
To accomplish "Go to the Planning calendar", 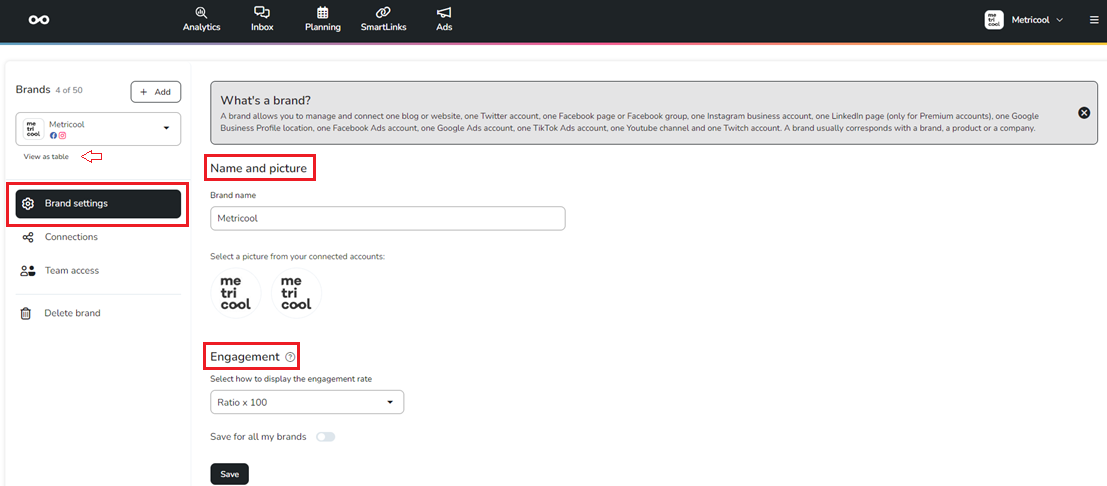I will pos(322,19).
